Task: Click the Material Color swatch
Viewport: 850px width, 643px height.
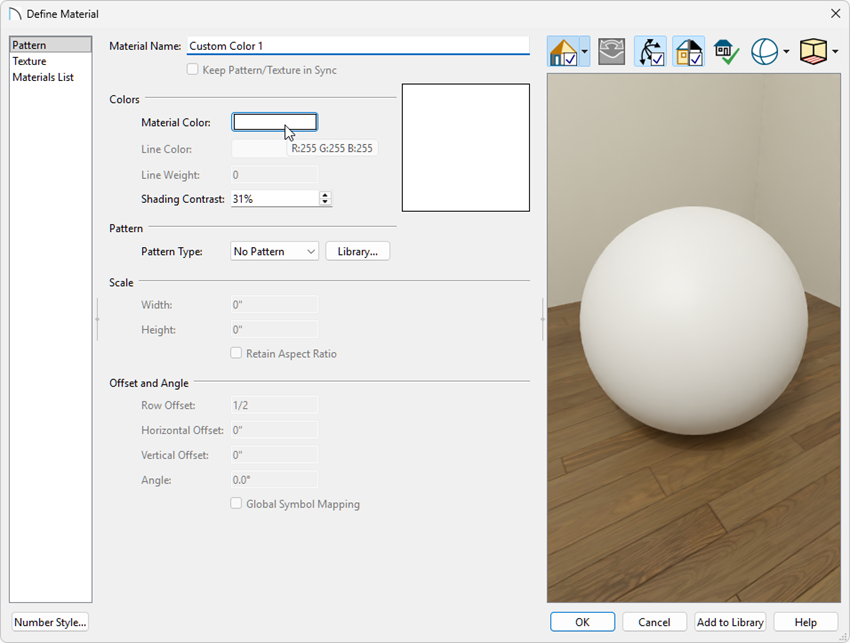Action: [x=274, y=121]
